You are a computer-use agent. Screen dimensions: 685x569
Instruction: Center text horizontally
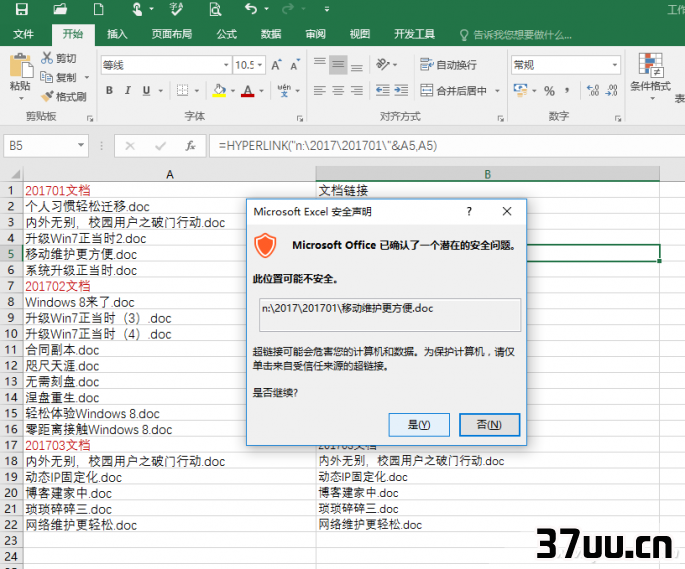click(x=338, y=90)
